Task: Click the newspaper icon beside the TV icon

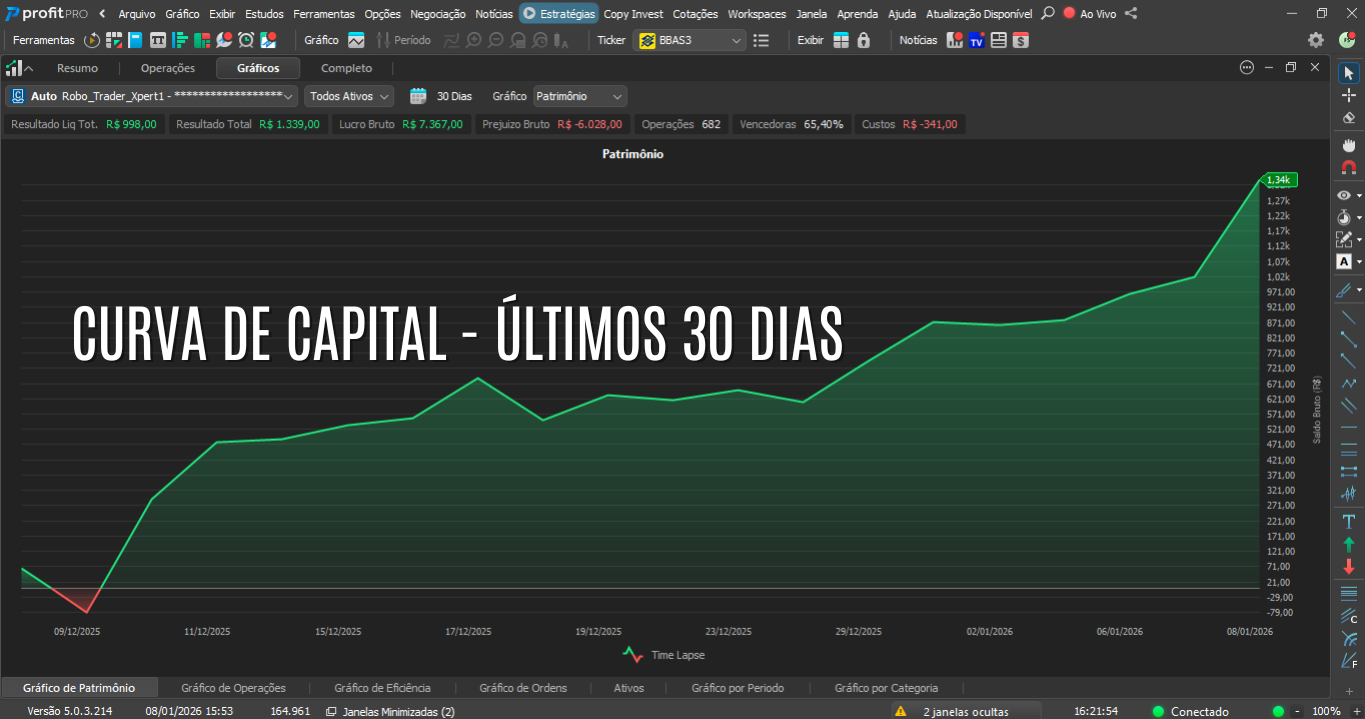Action: point(997,40)
